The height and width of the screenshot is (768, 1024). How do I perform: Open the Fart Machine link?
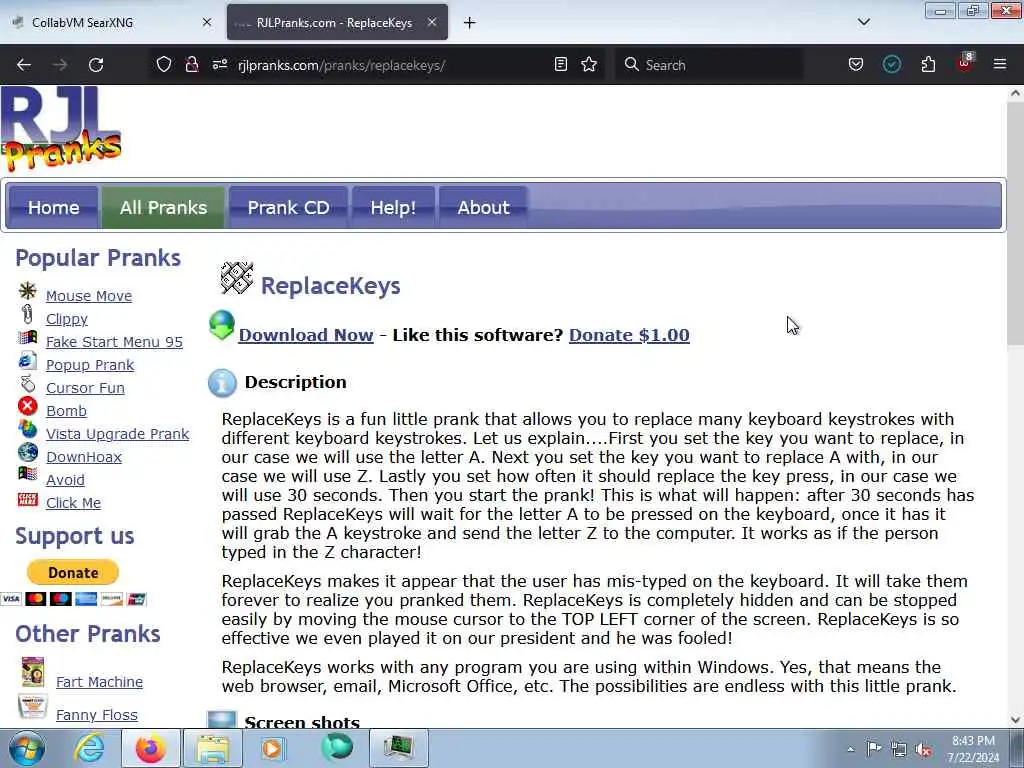click(99, 682)
